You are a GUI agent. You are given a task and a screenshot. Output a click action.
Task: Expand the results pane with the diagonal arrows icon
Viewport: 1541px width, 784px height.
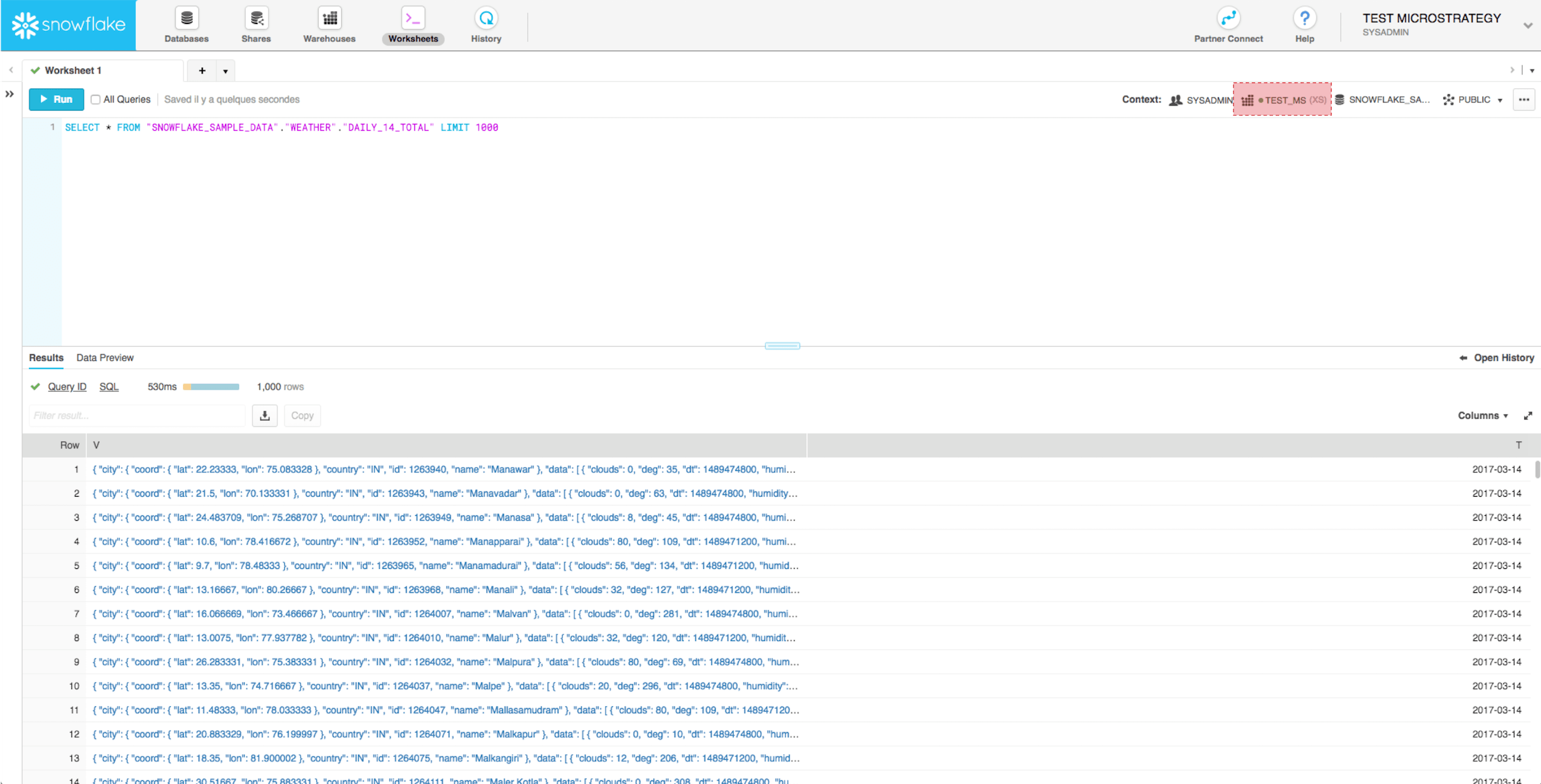[1528, 416]
